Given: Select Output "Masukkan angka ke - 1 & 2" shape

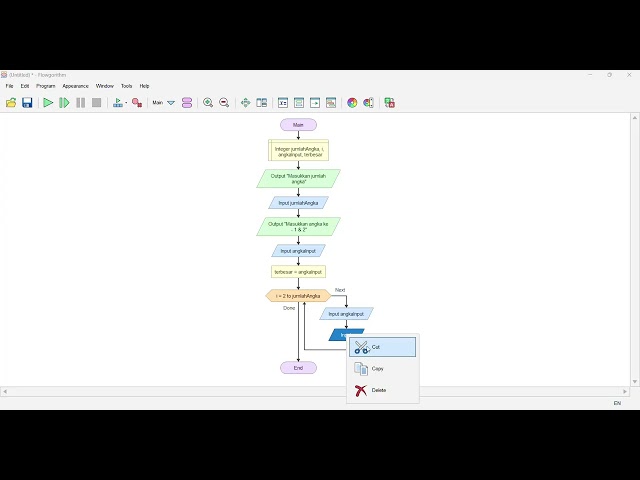Looking at the screenshot, I should (298, 227).
